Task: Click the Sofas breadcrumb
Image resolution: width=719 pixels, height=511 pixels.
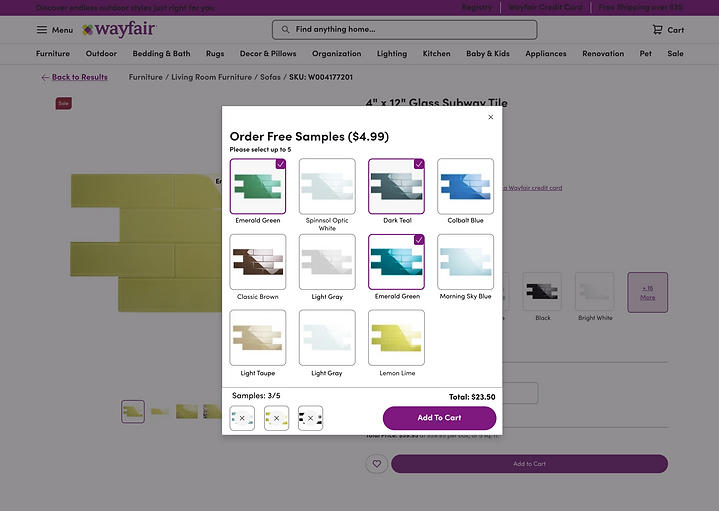Action: 270,77
